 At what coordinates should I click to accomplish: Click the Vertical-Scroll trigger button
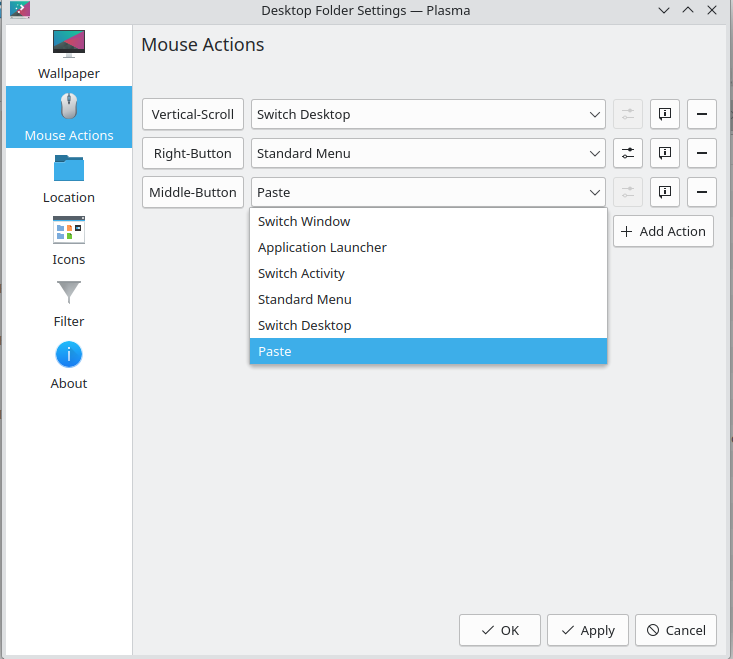[193, 114]
